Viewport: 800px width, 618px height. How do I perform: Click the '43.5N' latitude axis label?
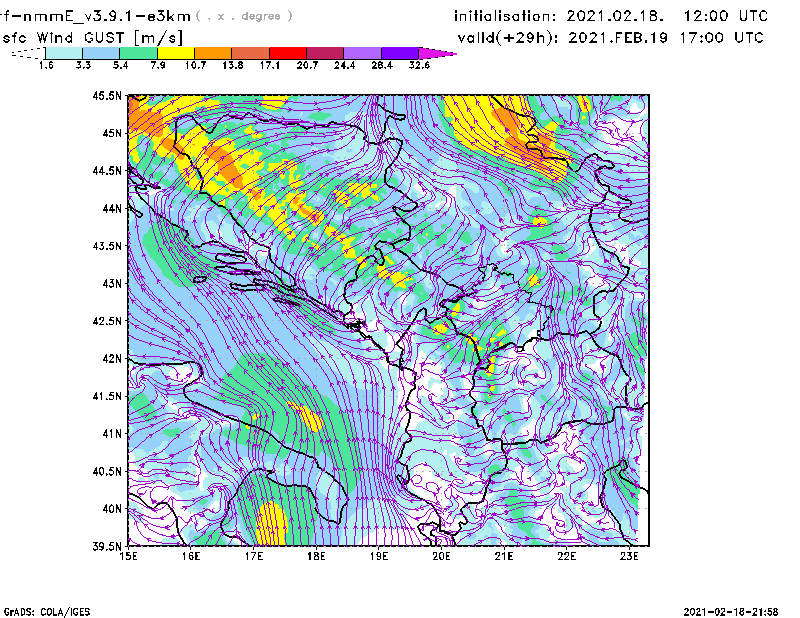point(107,246)
